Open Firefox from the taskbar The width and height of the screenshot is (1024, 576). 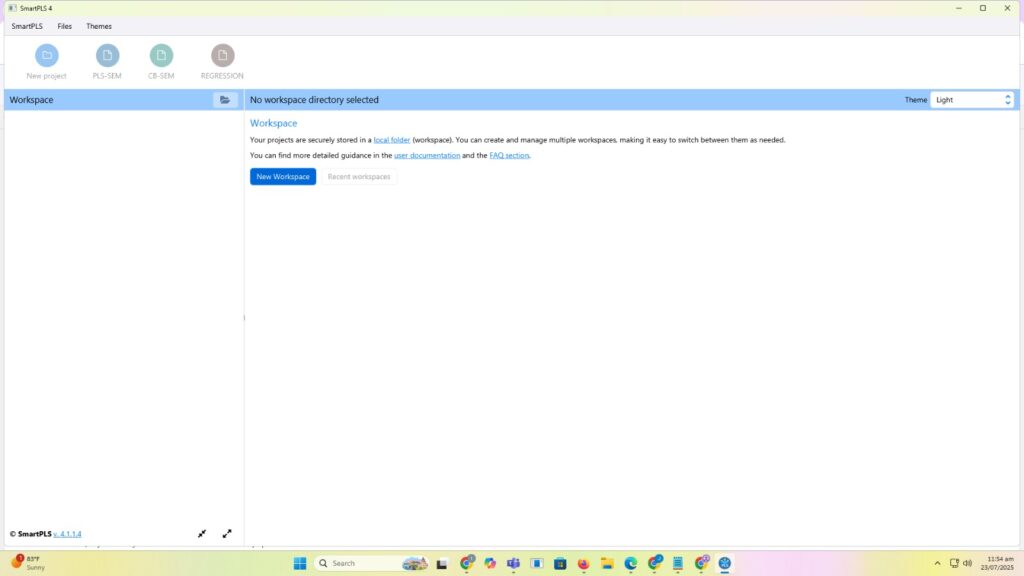coord(584,563)
